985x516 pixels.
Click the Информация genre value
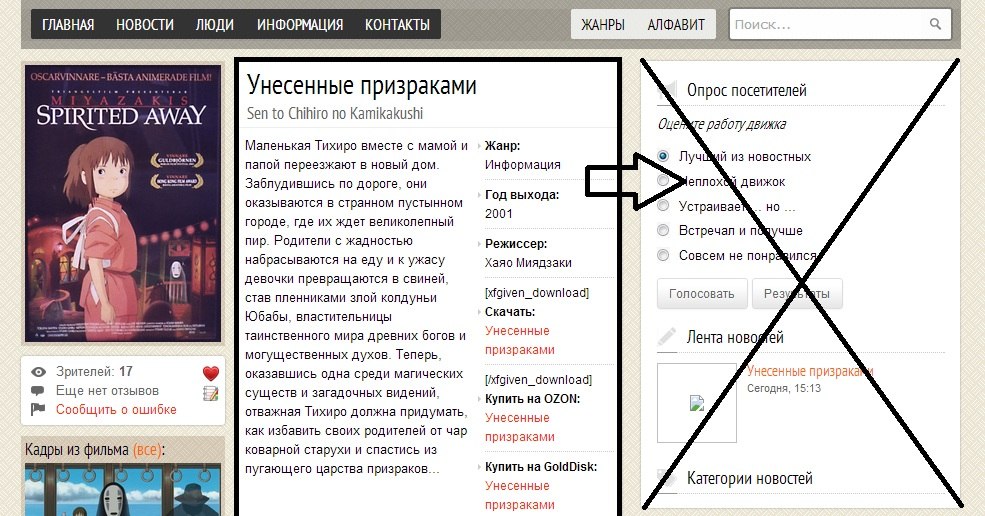coord(523,165)
